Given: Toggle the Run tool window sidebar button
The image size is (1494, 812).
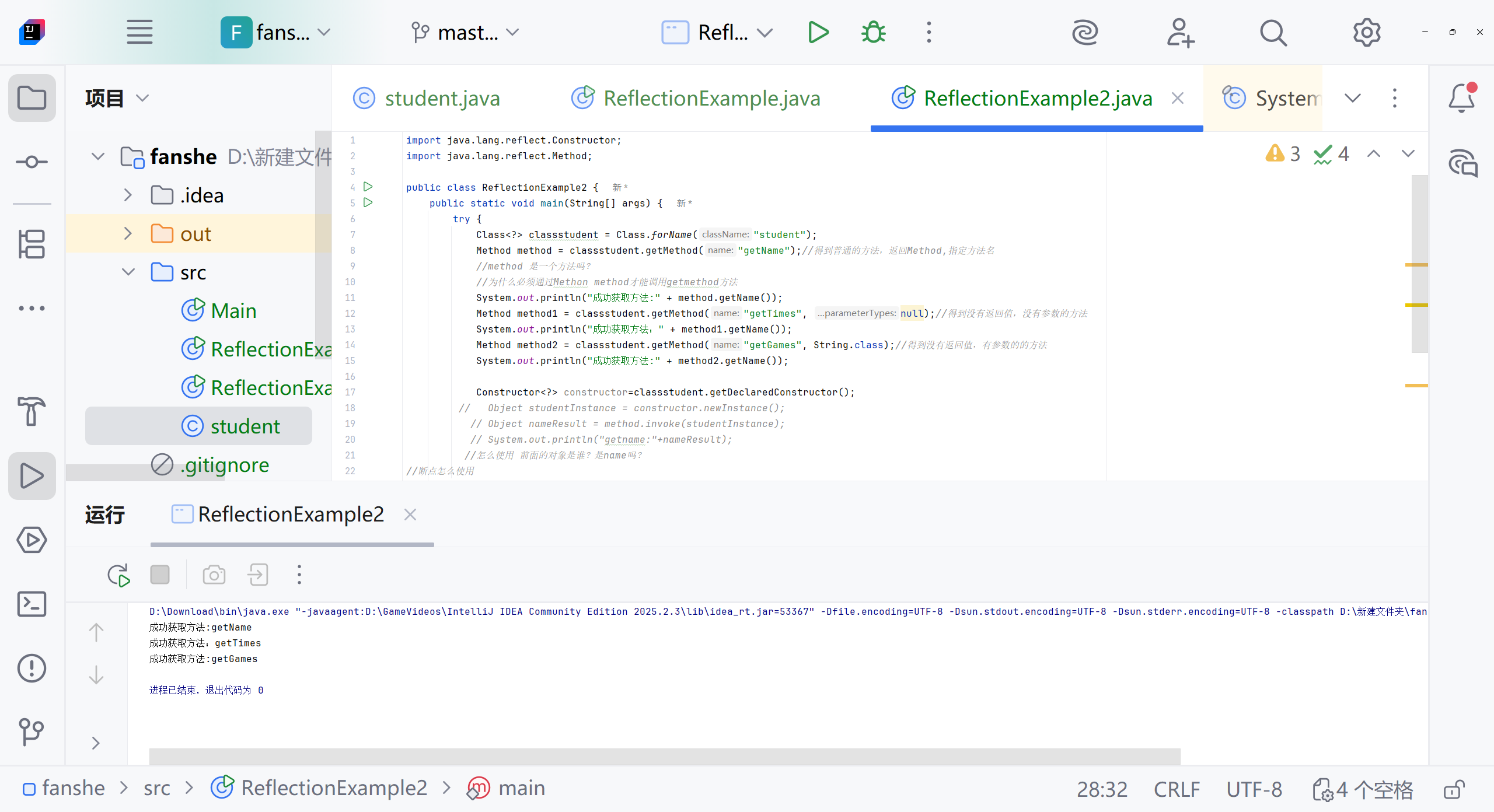Looking at the screenshot, I should click(x=32, y=476).
